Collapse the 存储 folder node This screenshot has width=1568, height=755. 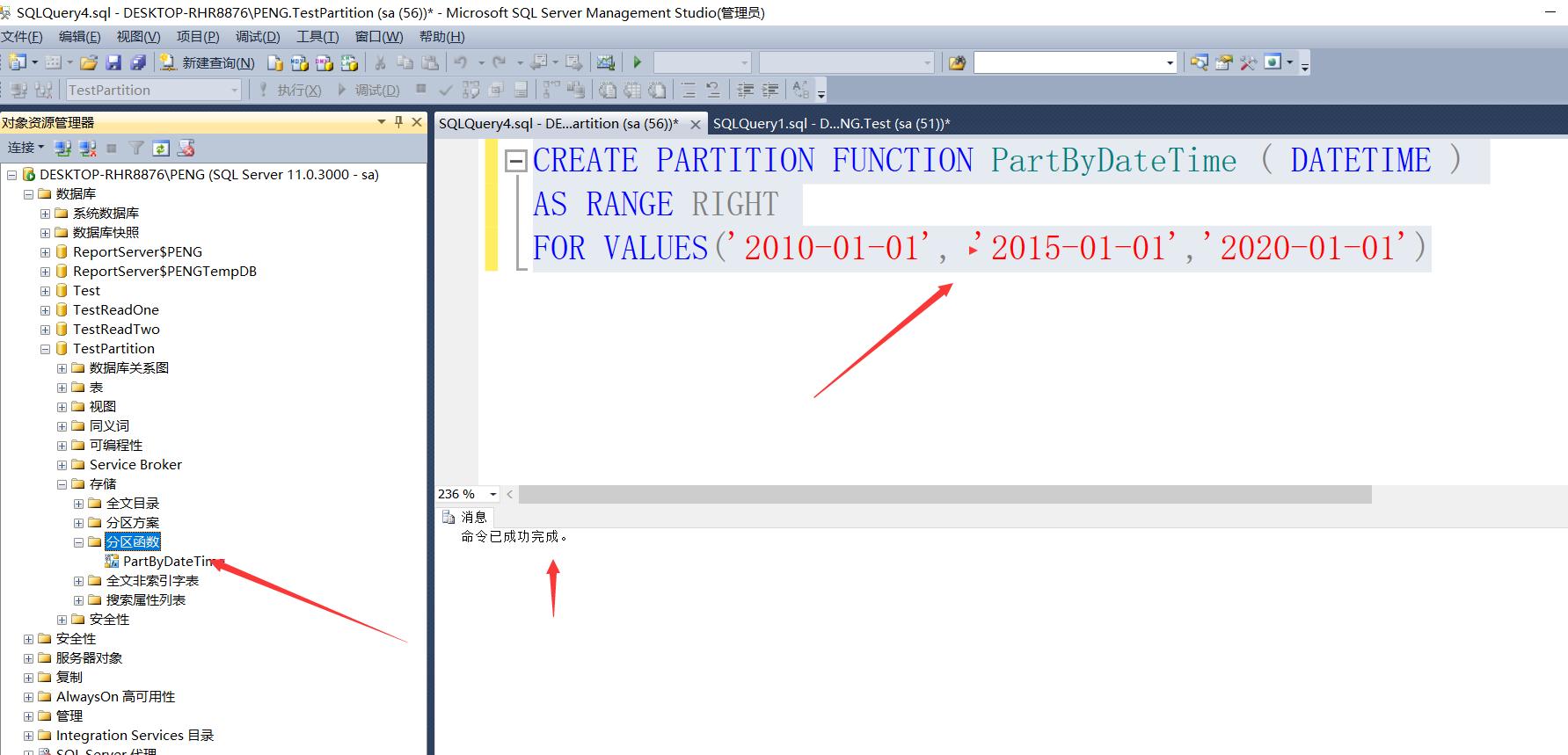(62, 484)
